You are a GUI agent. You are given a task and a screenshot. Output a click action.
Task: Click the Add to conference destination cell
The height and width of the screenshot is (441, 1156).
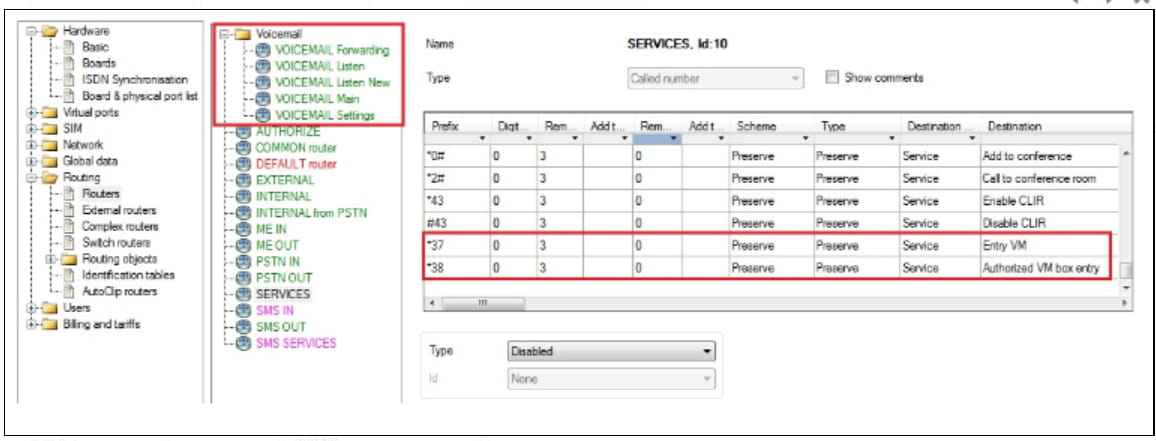click(x=1048, y=156)
